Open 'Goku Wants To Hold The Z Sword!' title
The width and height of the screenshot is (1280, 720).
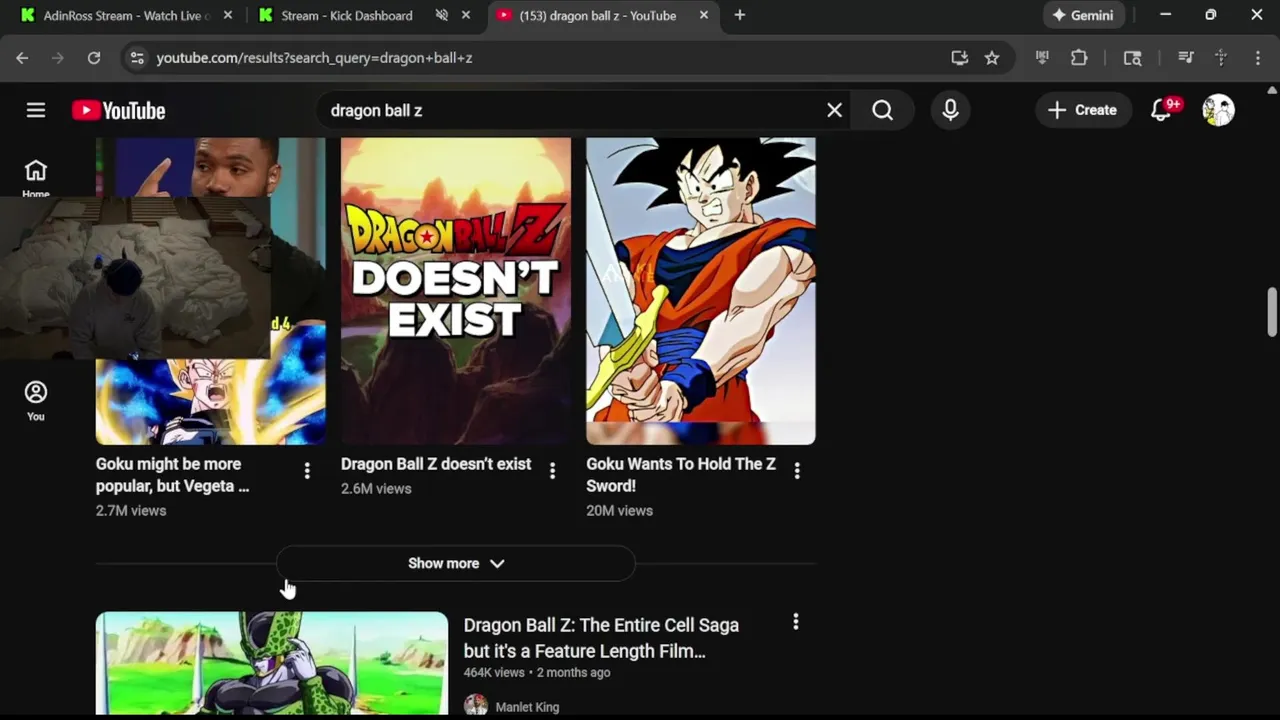coord(681,475)
